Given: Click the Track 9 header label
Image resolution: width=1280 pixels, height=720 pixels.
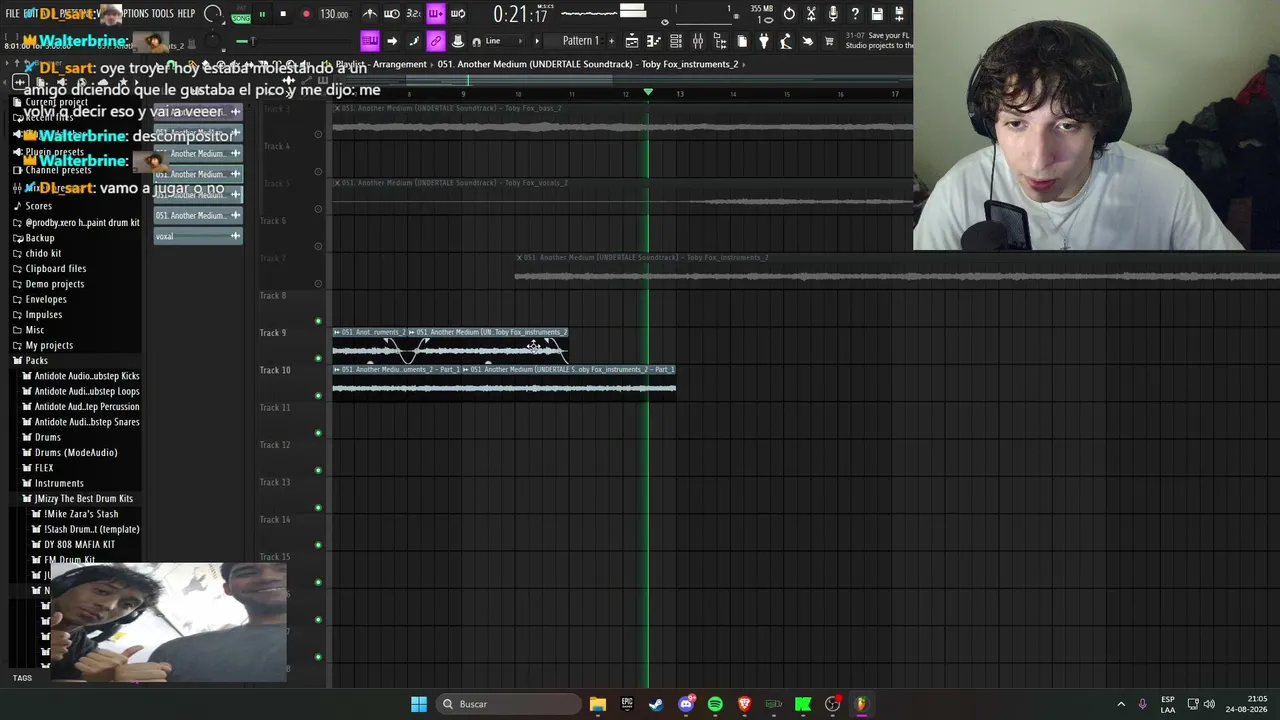Looking at the screenshot, I should 273,333.
